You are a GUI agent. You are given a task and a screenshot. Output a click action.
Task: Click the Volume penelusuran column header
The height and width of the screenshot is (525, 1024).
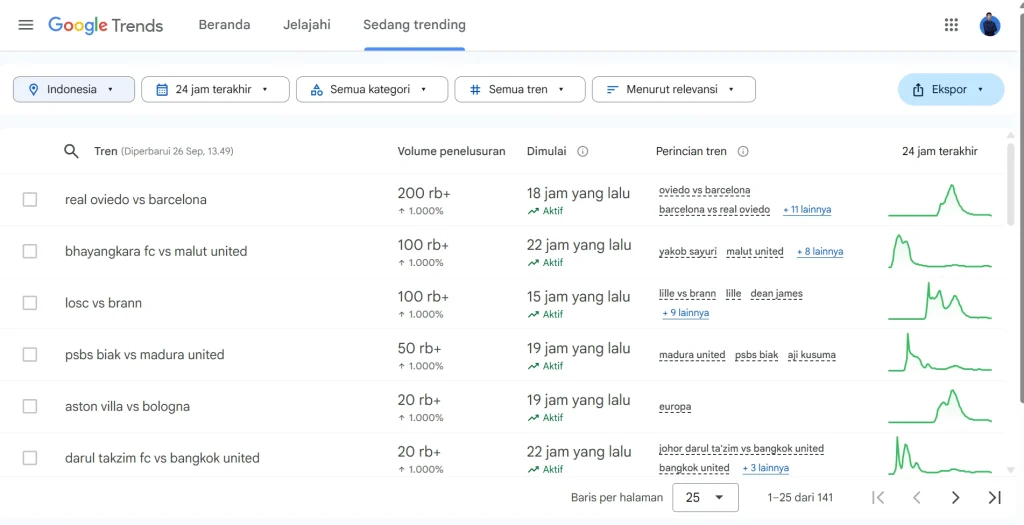click(451, 151)
